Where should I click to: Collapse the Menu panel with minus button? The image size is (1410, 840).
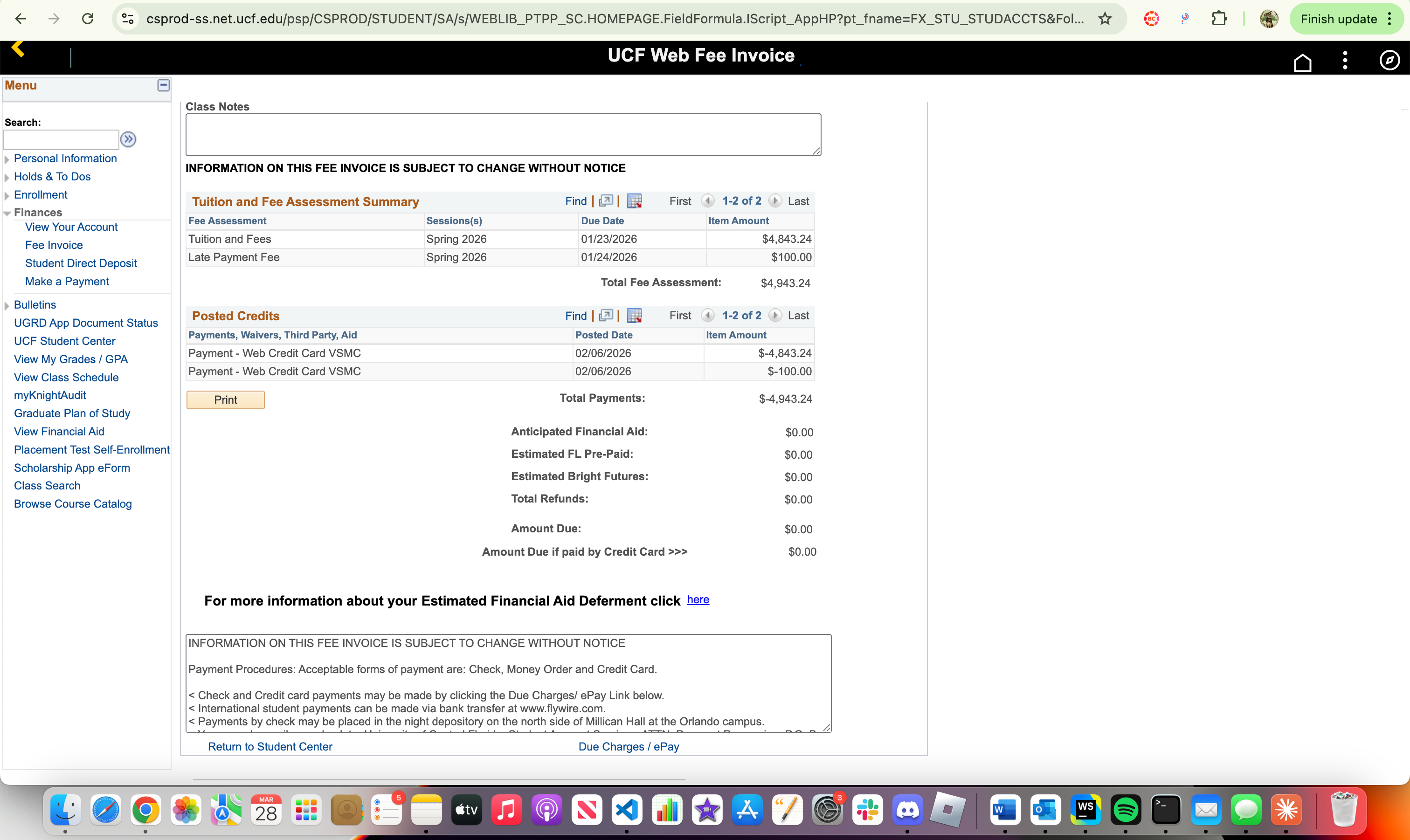coord(163,85)
